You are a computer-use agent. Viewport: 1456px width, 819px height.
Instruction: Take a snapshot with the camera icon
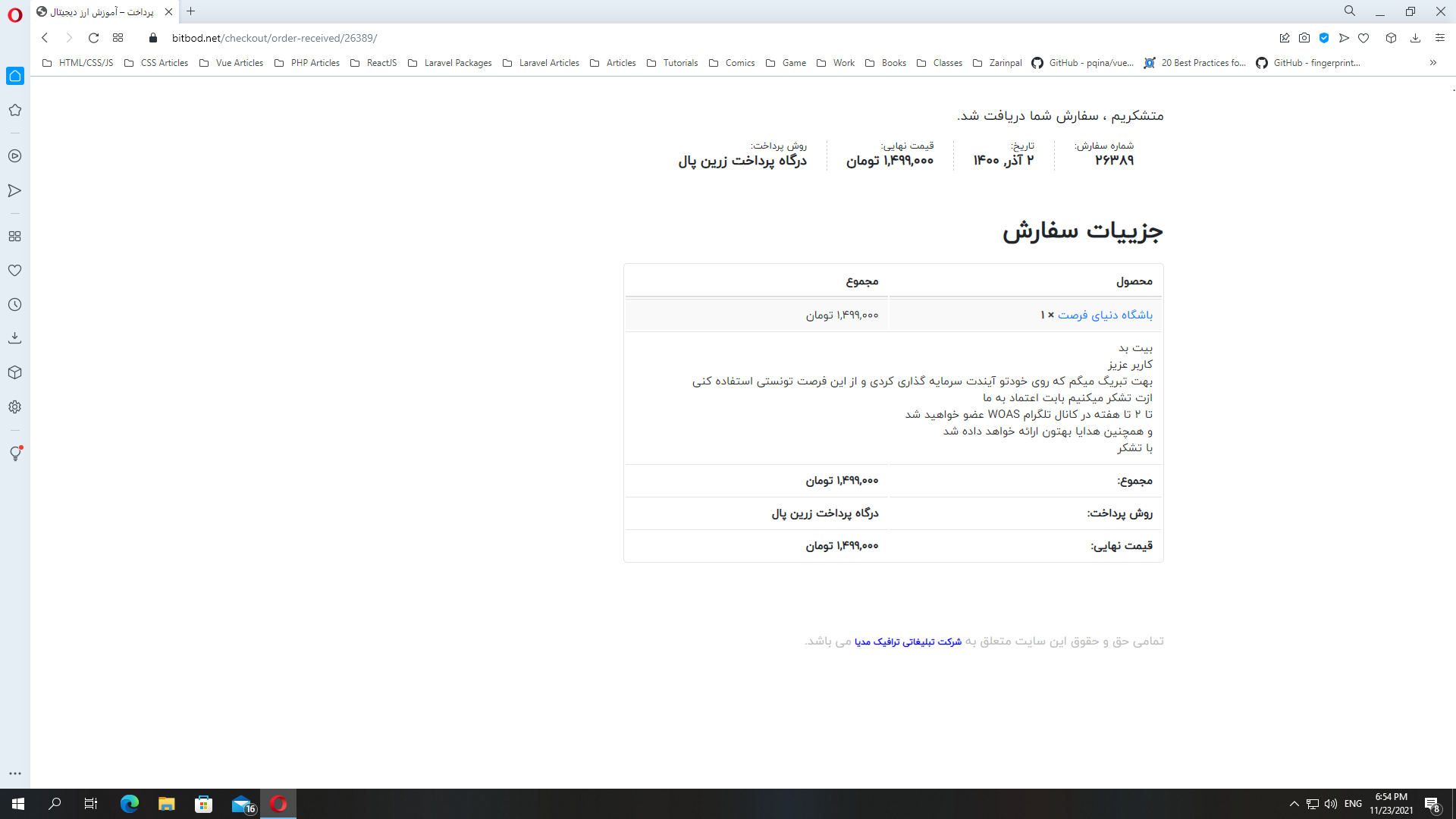1304,38
